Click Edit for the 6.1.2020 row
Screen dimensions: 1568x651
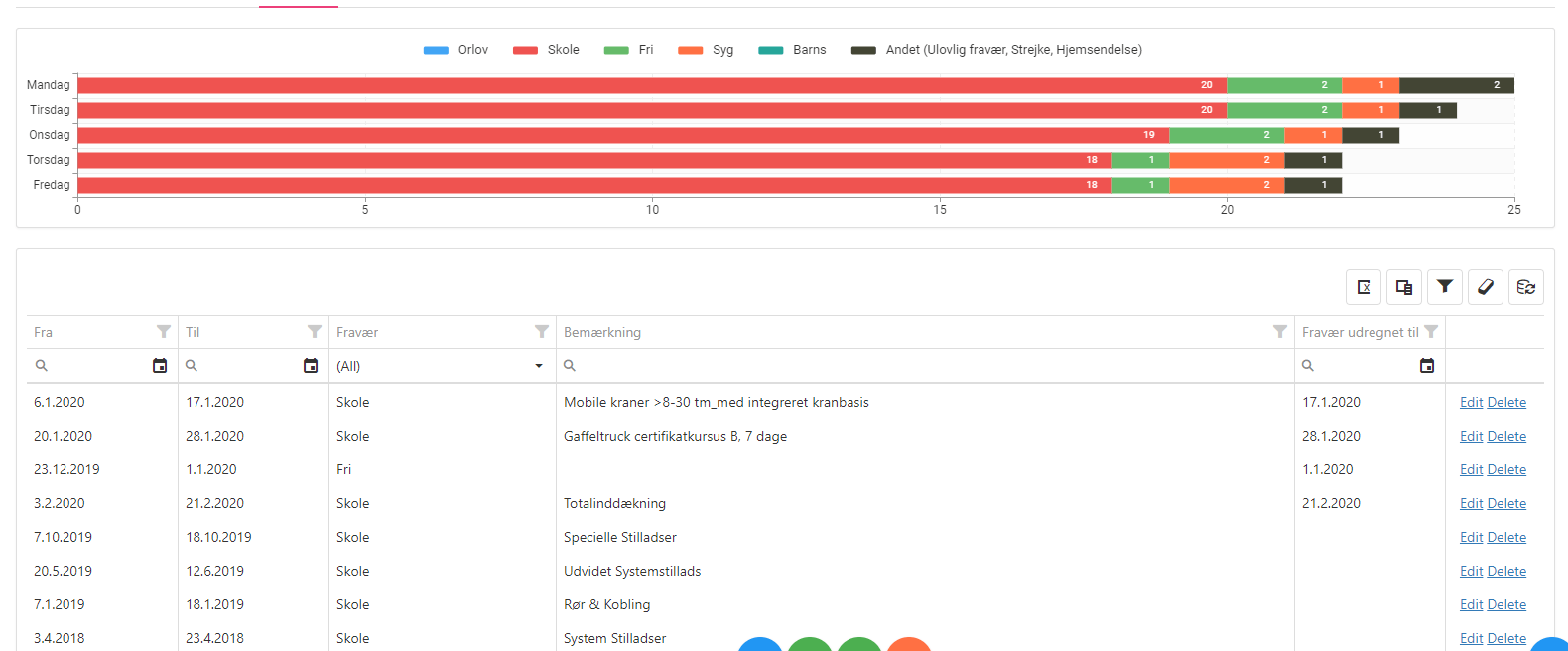click(x=1471, y=402)
